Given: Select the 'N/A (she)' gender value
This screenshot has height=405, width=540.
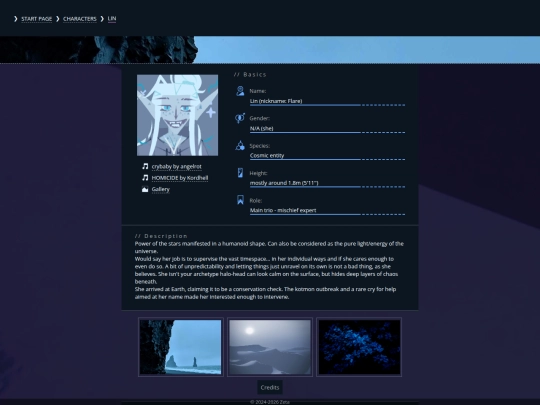Looking at the screenshot, I should [x=261, y=128].
